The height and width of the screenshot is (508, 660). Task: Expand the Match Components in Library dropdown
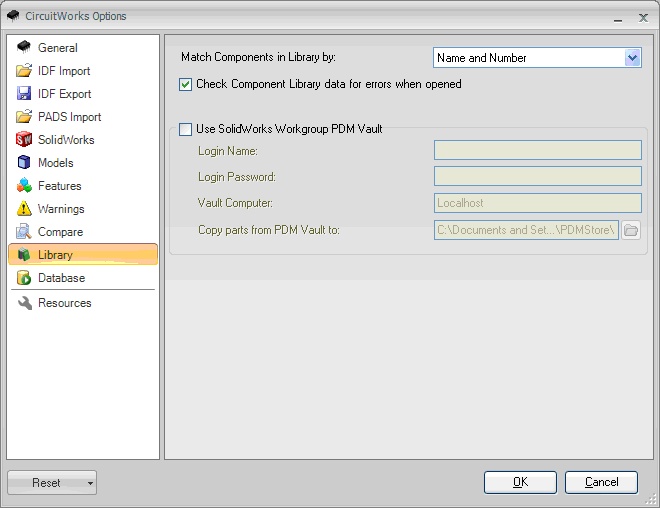tap(632, 58)
